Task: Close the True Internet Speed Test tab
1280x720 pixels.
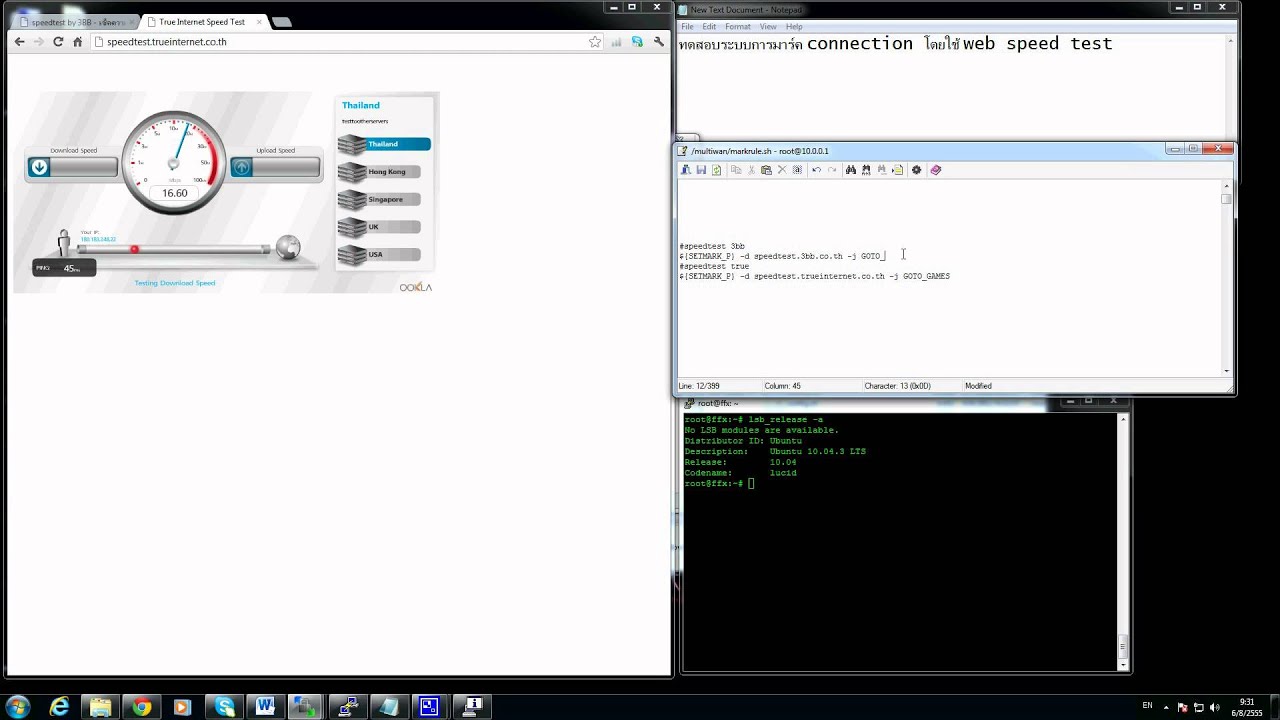Action: (x=257, y=21)
